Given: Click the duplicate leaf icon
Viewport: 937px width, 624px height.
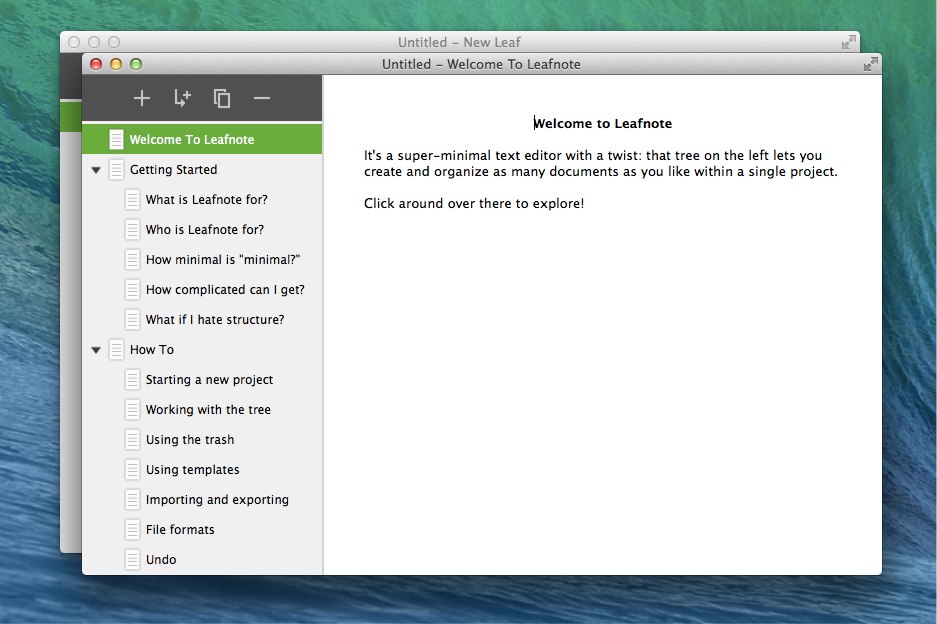Looking at the screenshot, I should pos(222,99).
